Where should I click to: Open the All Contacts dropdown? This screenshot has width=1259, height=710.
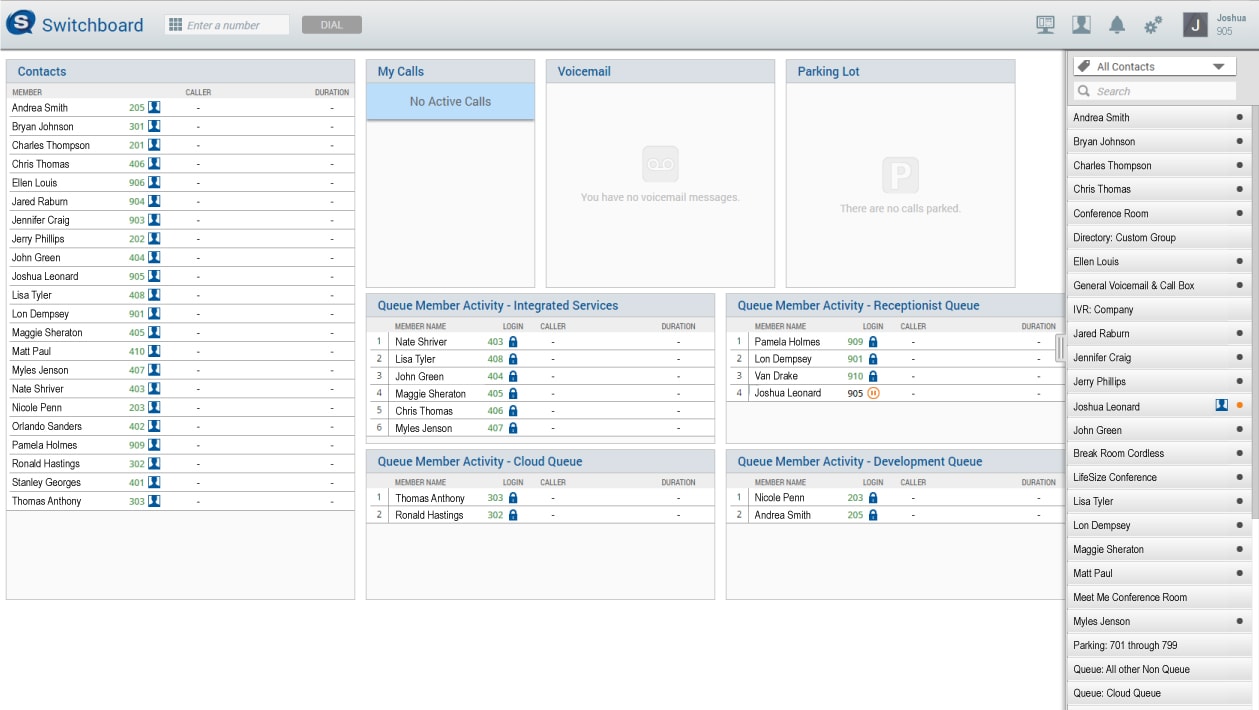(x=1155, y=67)
